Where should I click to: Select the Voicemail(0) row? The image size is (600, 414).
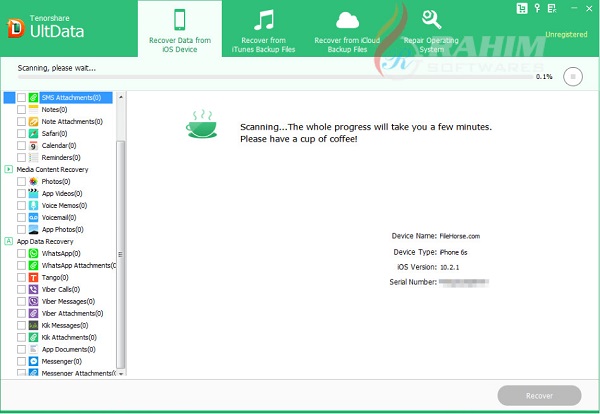59,217
